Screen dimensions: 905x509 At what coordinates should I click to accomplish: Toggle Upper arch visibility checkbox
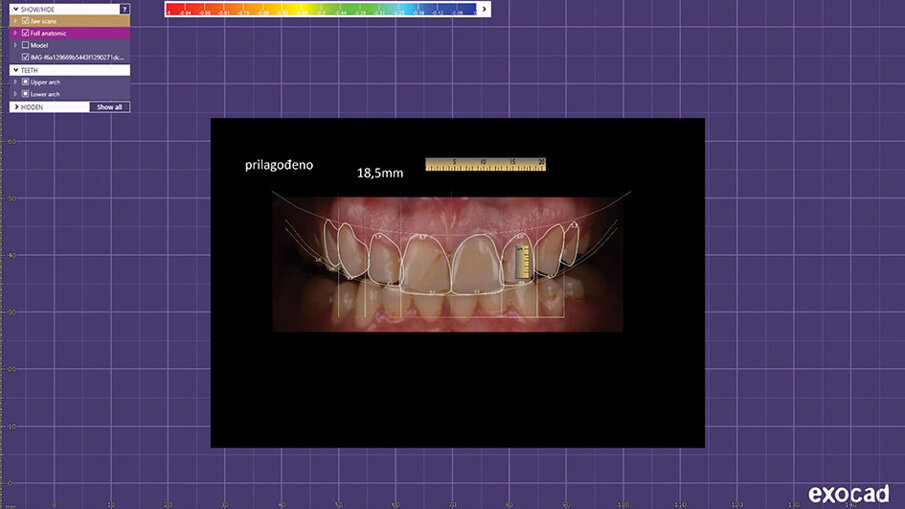pyautogui.click(x=25, y=82)
